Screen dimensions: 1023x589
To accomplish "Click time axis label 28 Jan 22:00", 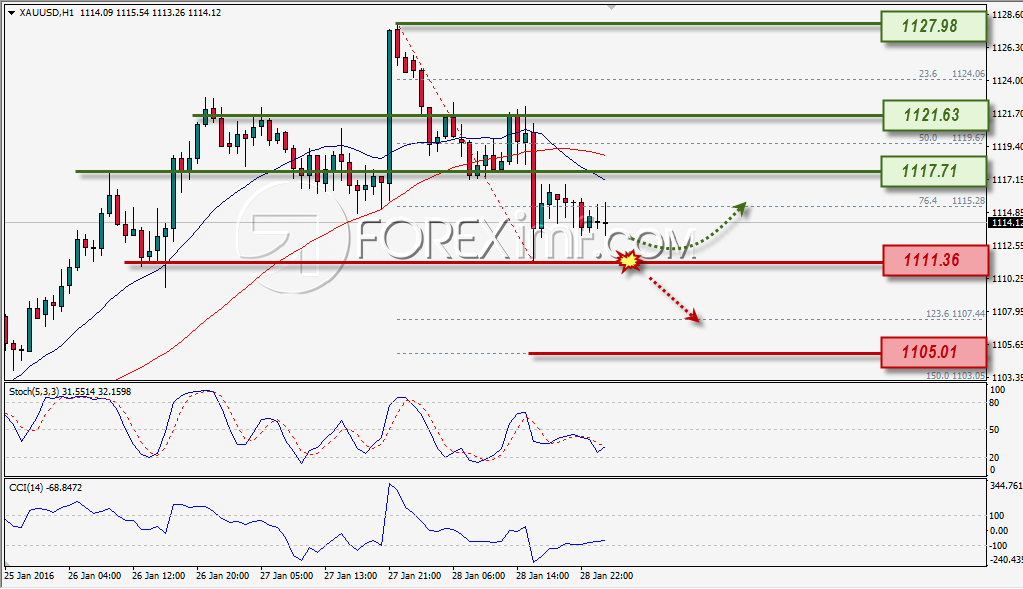I will click(606, 576).
